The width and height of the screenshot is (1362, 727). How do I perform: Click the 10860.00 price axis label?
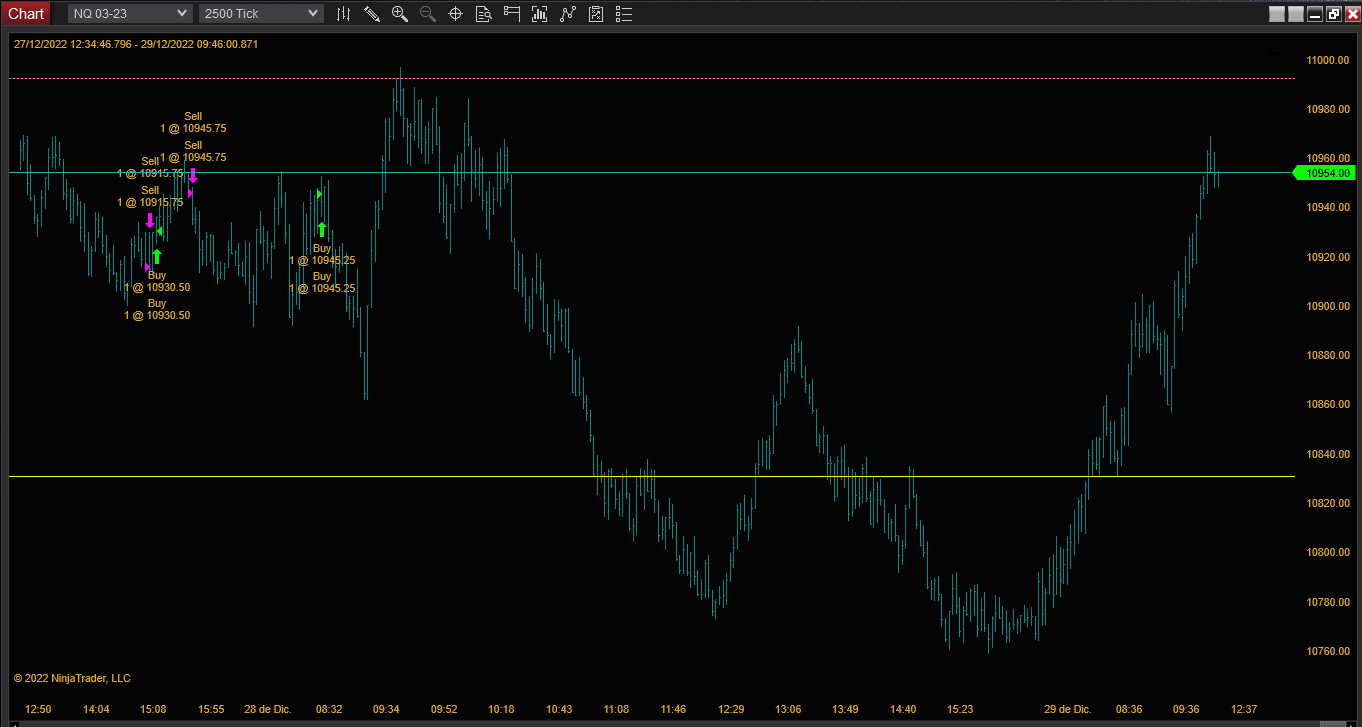pyautogui.click(x=1328, y=404)
